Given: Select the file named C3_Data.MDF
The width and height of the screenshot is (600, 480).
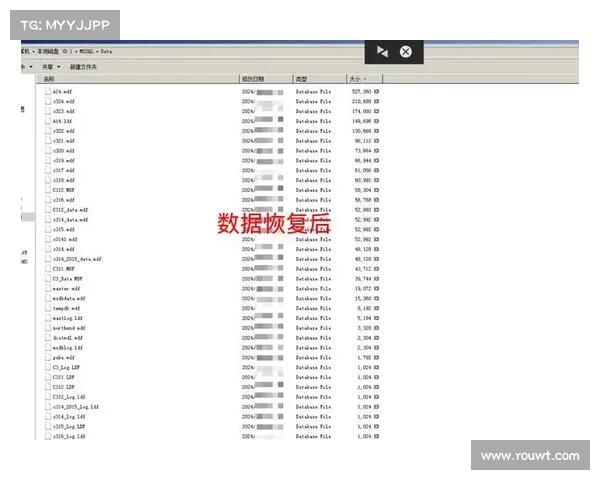Looking at the screenshot, I should pyautogui.click(x=68, y=279).
